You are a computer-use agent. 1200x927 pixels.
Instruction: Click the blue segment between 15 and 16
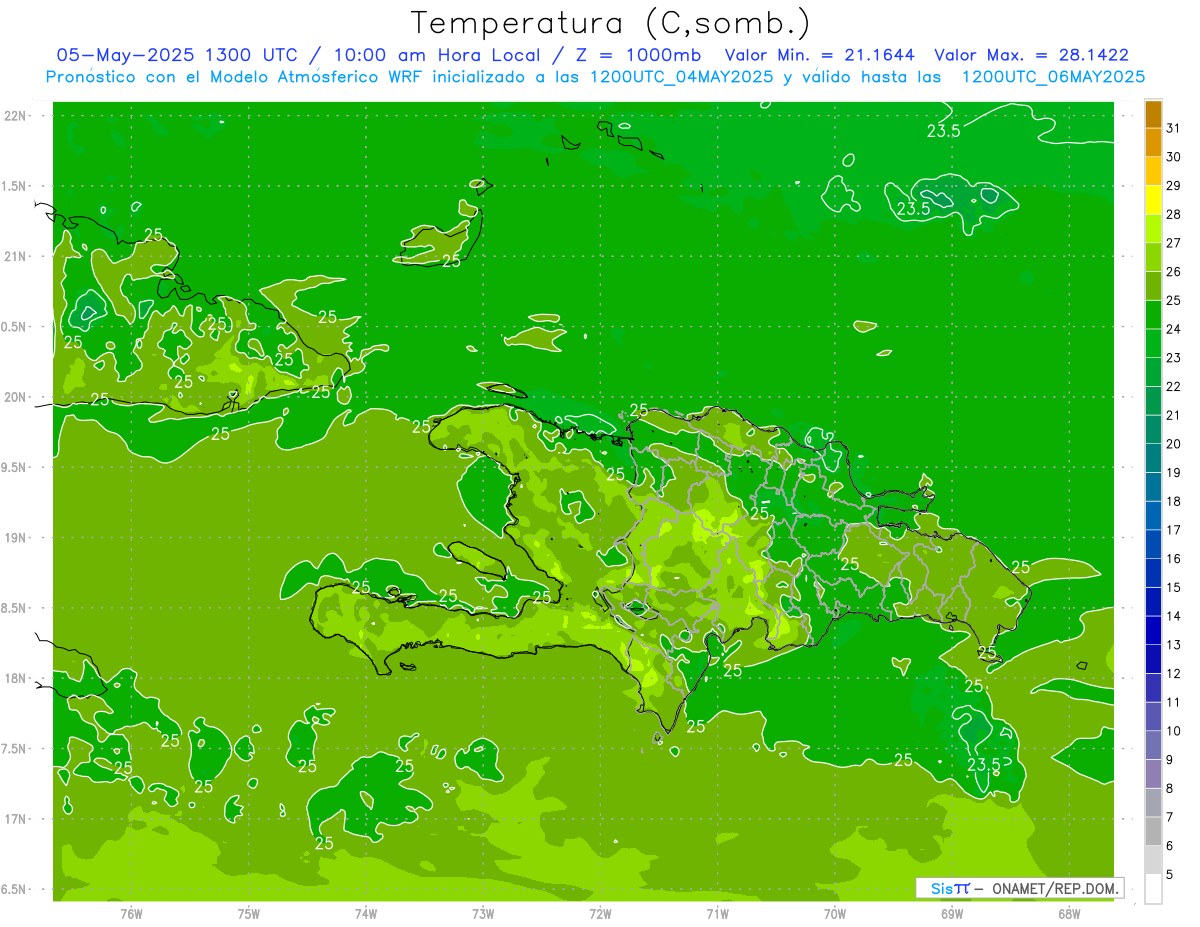[1153, 573]
